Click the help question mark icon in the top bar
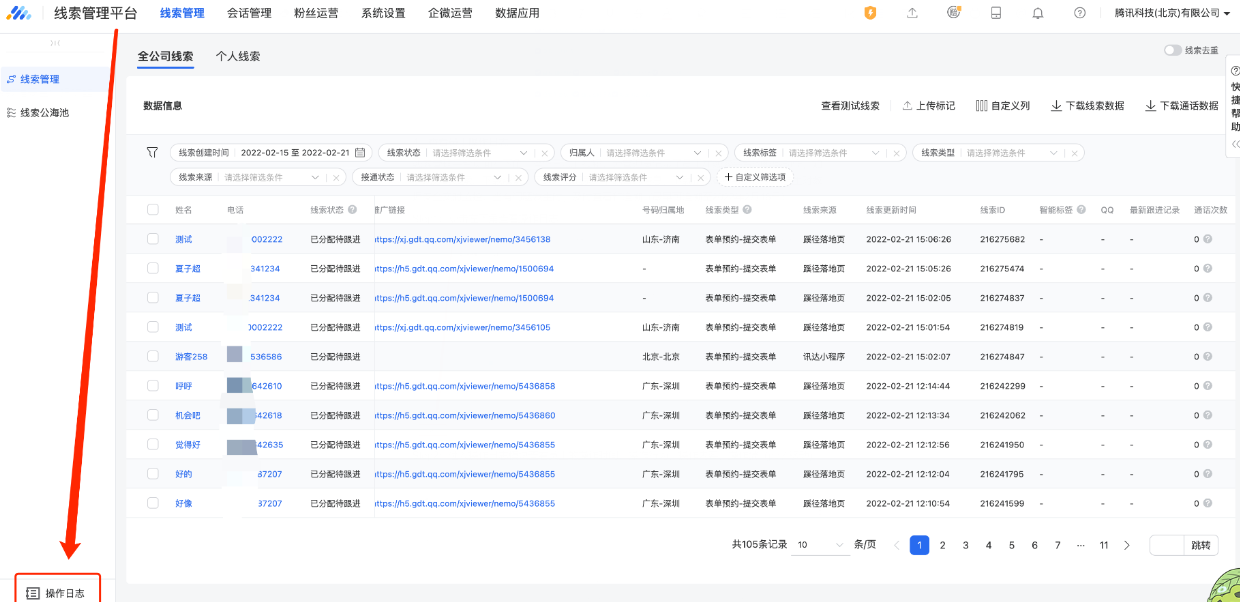 point(1079,13)
